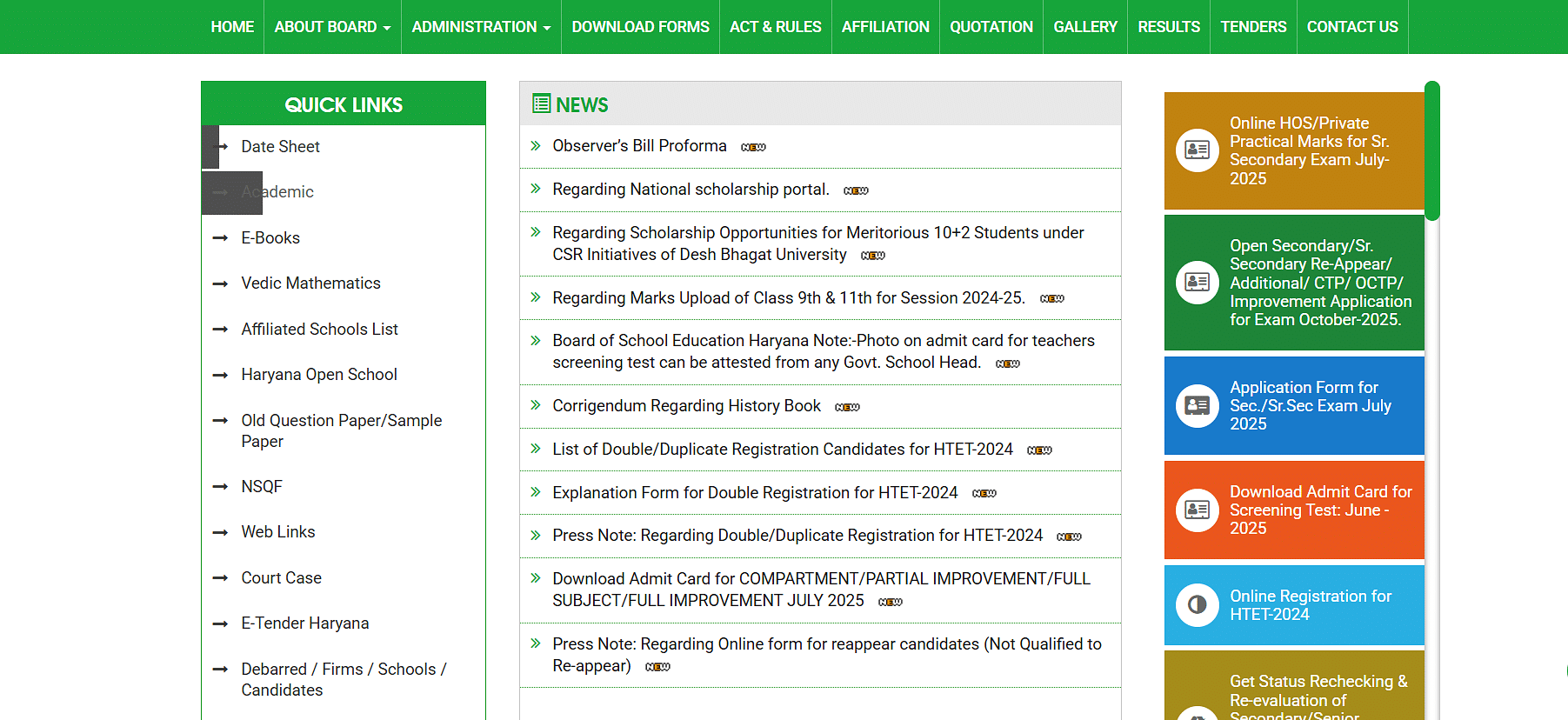Open the CONTACT US menu item
This screenshot has width=1568, height=720.
click(1352, 27)
